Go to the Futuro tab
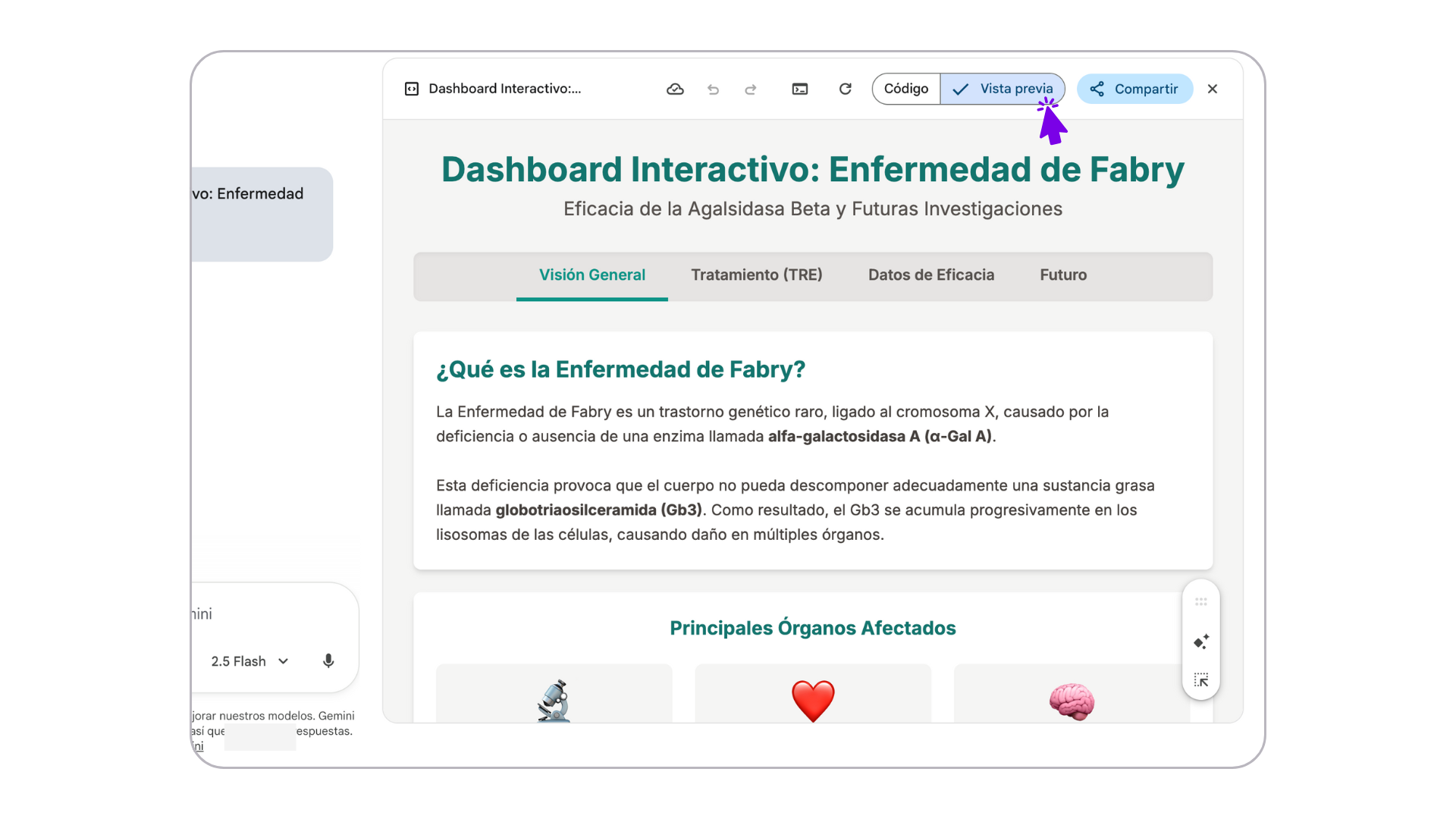Screen dimensions: 1456x819 pos(1062,275)
